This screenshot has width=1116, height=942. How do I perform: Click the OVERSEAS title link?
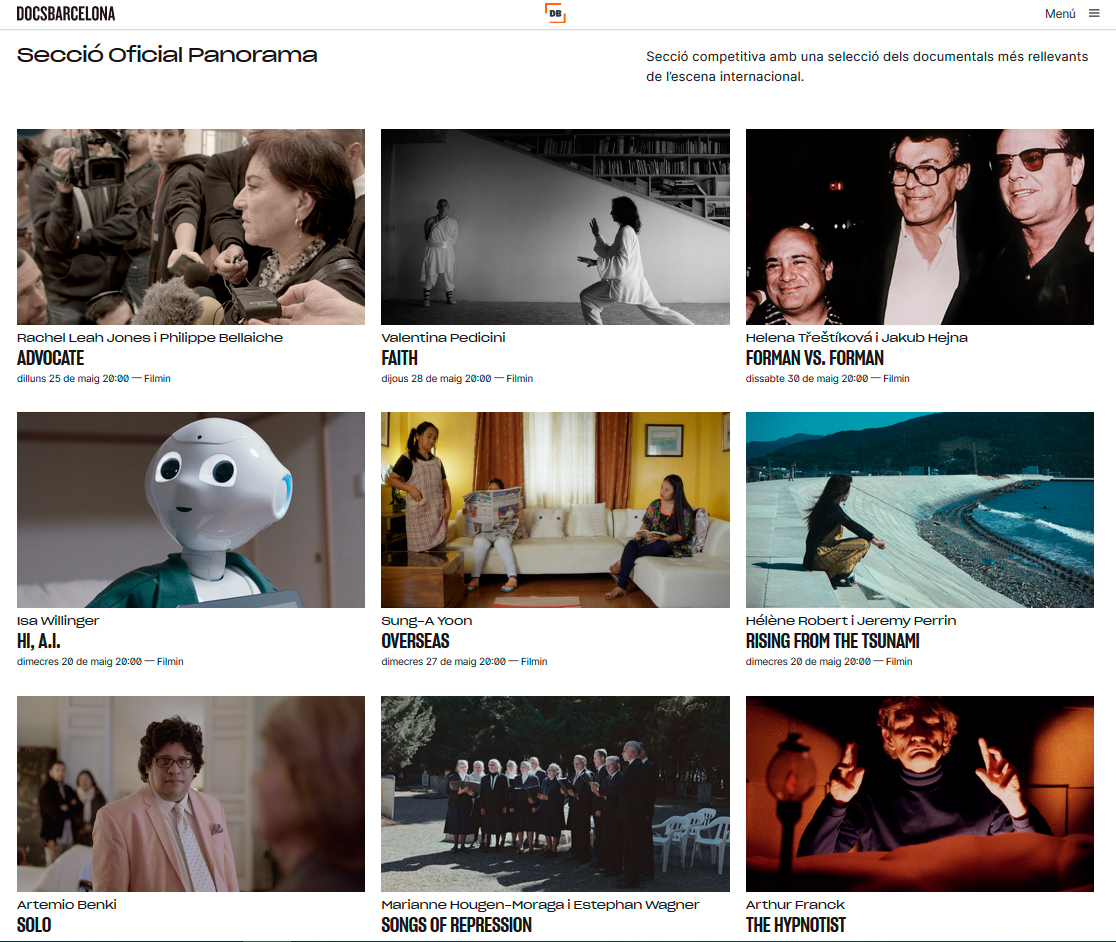click(415, 641)
